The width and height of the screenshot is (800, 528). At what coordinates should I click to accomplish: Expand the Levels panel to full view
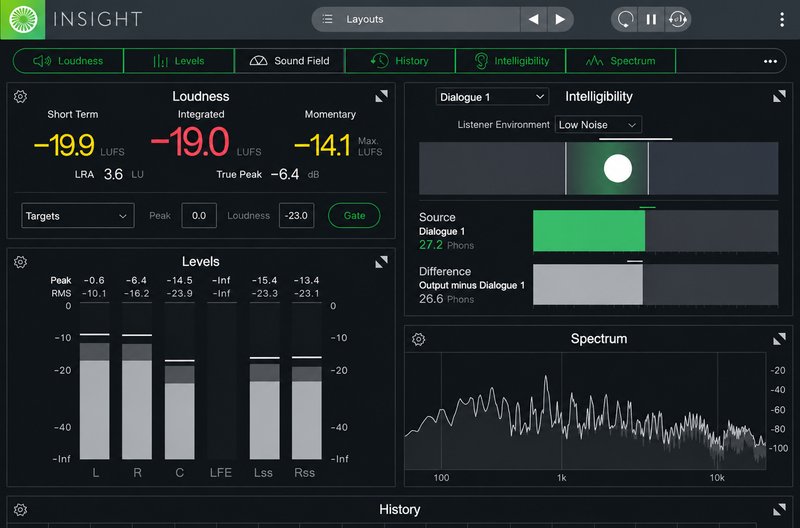click(x=381, y=262)
